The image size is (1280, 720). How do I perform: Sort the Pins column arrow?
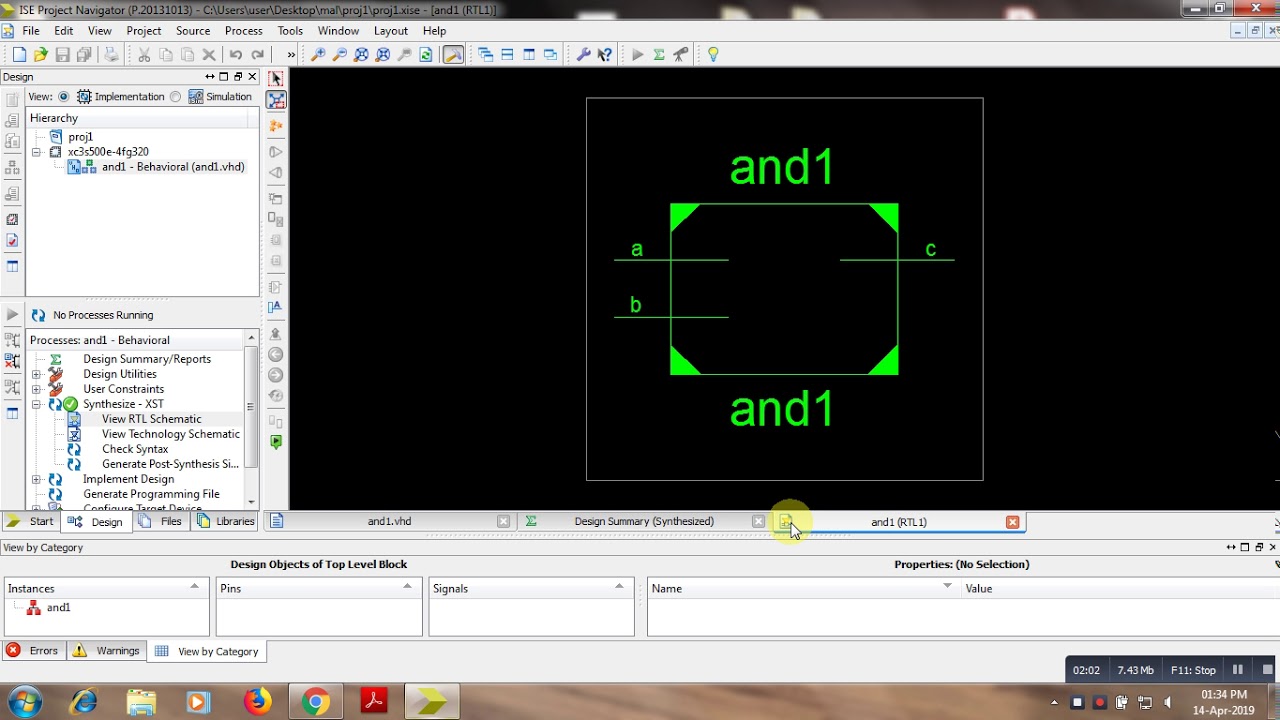(407, 586)
